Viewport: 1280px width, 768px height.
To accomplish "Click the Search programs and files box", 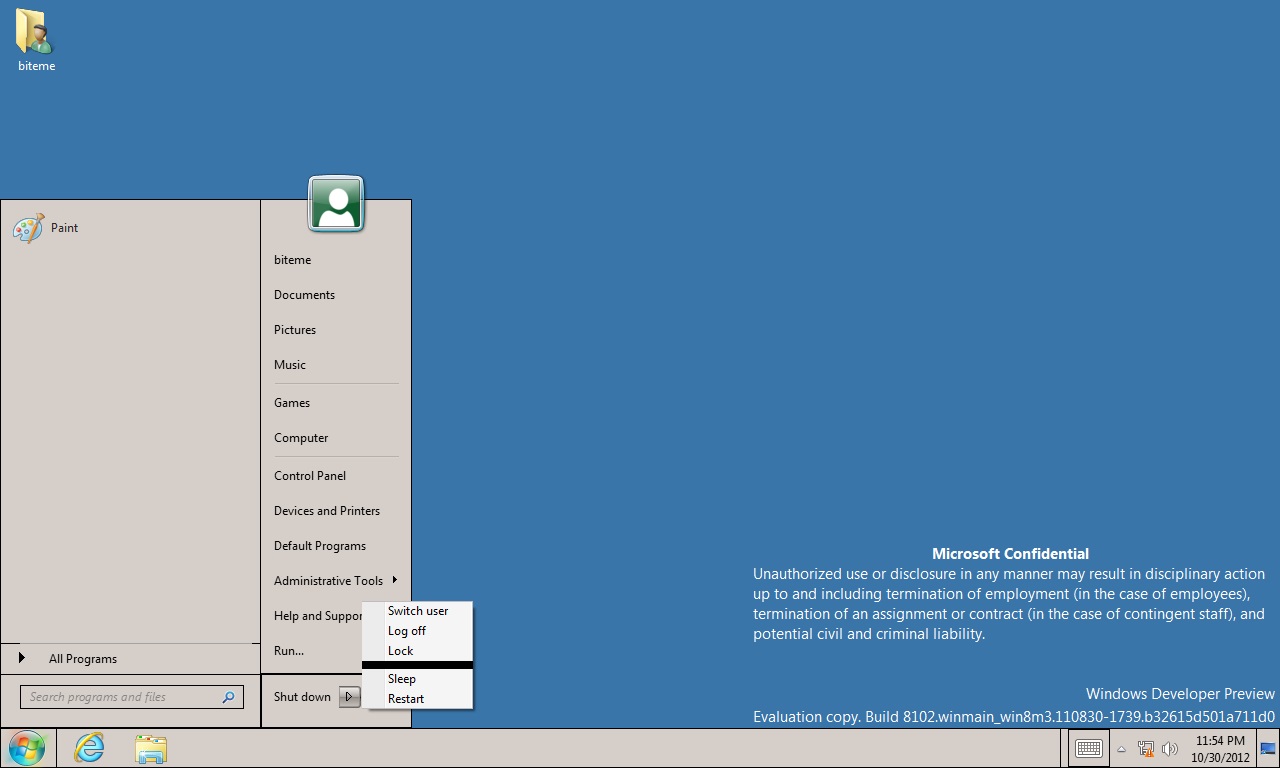I will 131,697.
